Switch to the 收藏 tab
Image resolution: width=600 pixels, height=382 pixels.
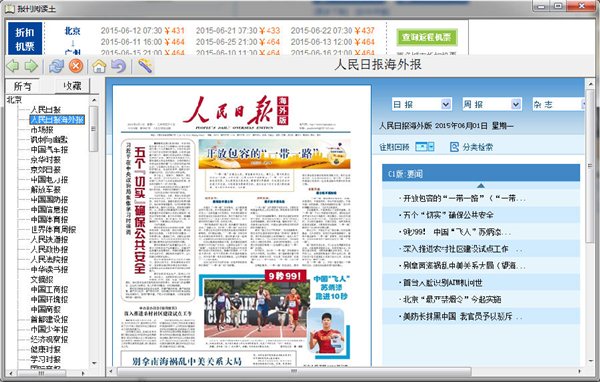pos(72,86)
